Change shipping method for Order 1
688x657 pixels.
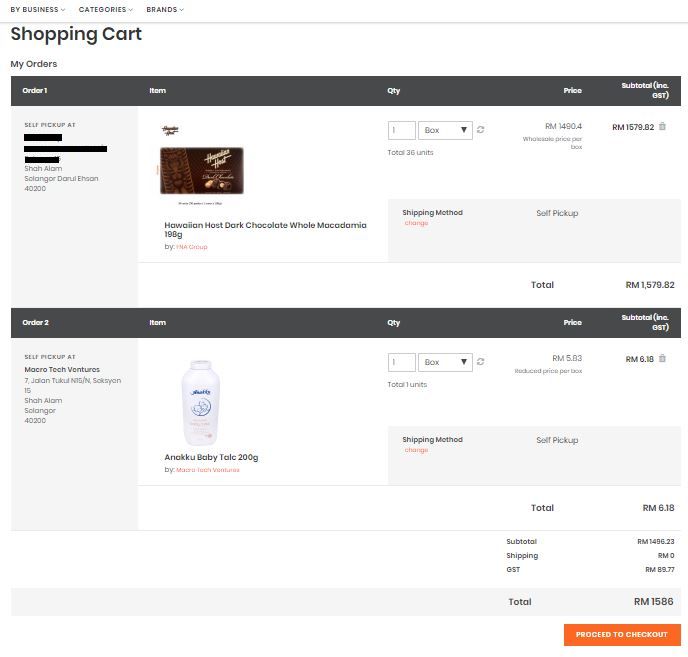[x=416, y=223]
